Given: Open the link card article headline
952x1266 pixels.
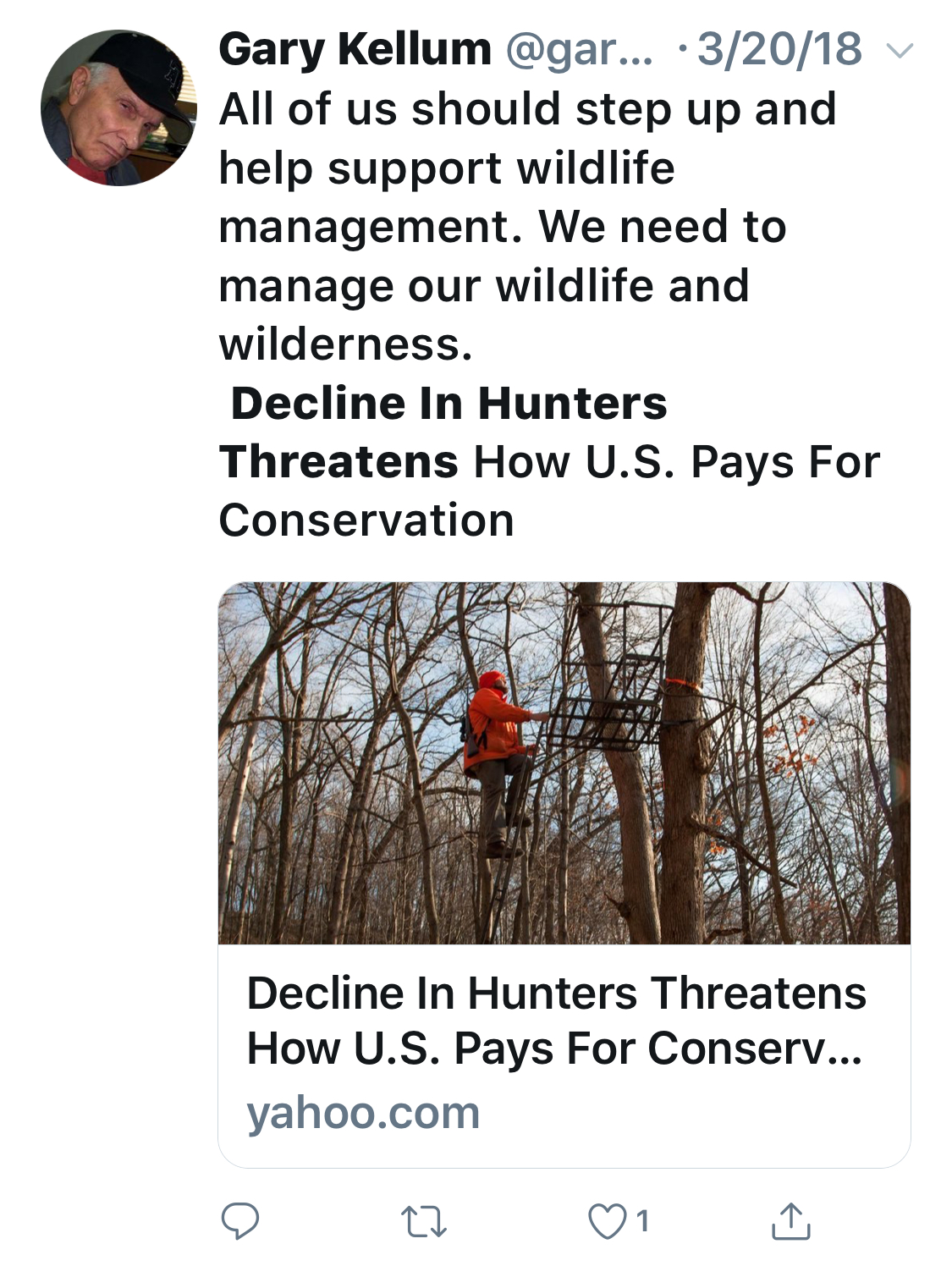Looking at the screenshot, I should click(555, 1021).
